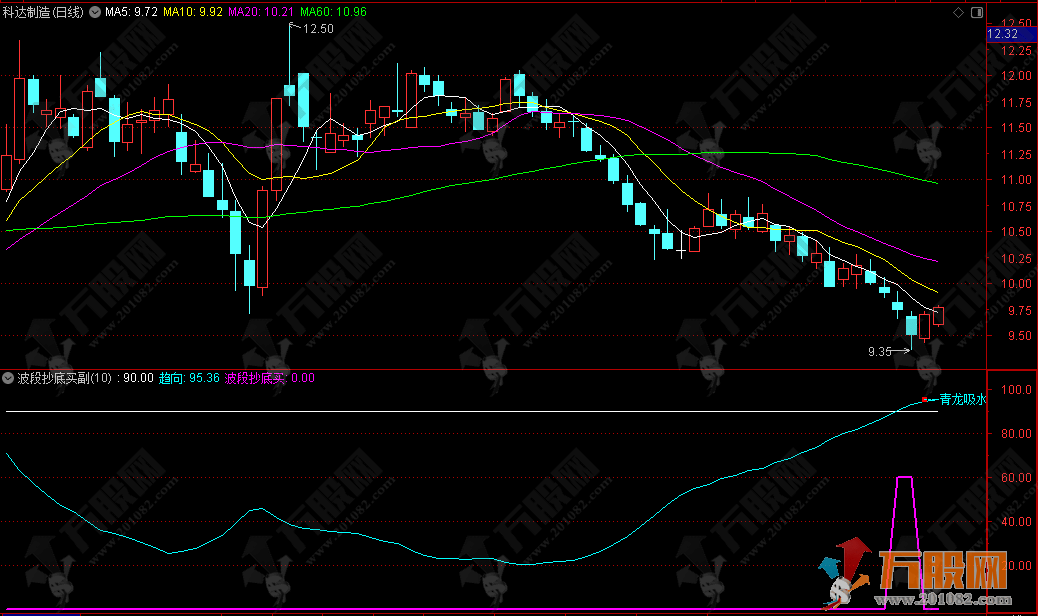
Task: Click the 80.00 indicator axis label
Action: tap(1016, 433)
